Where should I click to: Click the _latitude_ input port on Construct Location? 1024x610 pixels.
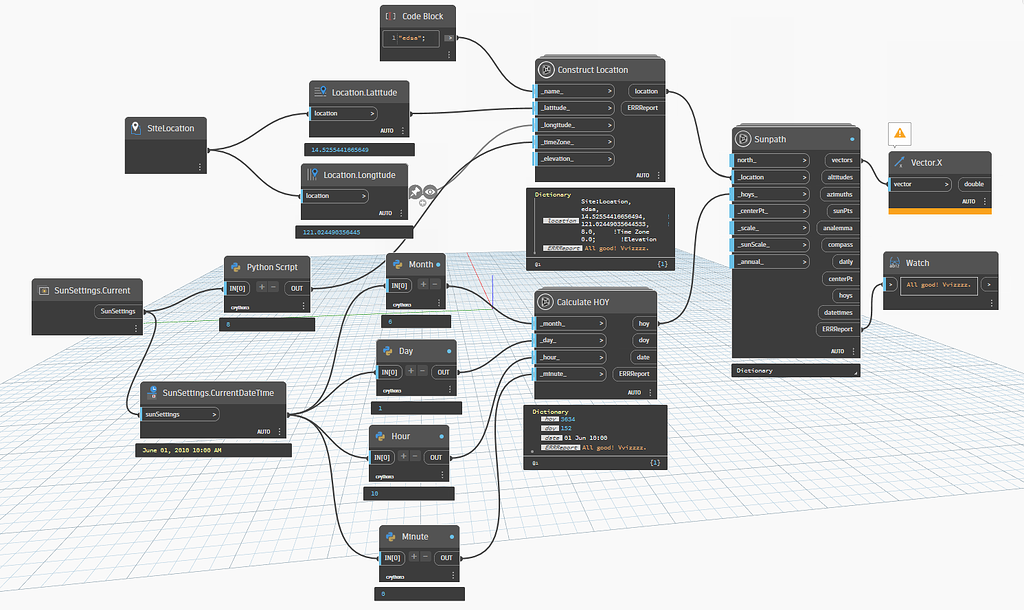pos(575,108)
